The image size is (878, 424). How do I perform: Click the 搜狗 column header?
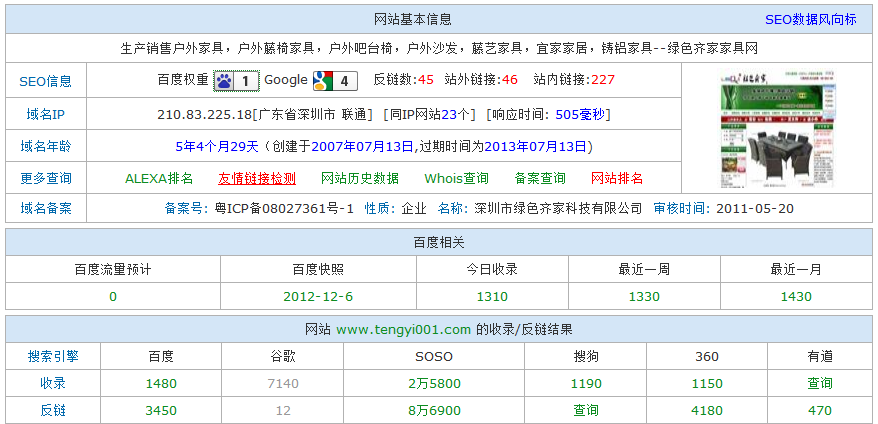[586, 356]
